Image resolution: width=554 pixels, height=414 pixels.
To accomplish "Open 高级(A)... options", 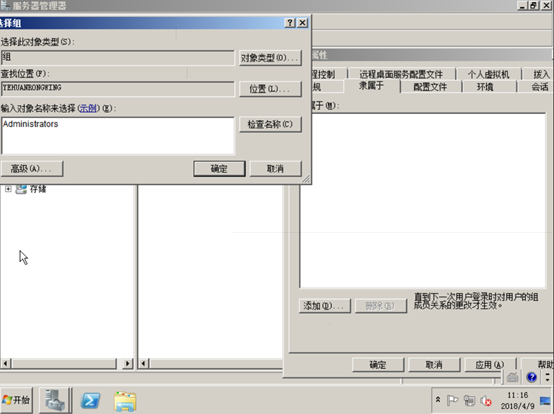I will click(32, 168).
